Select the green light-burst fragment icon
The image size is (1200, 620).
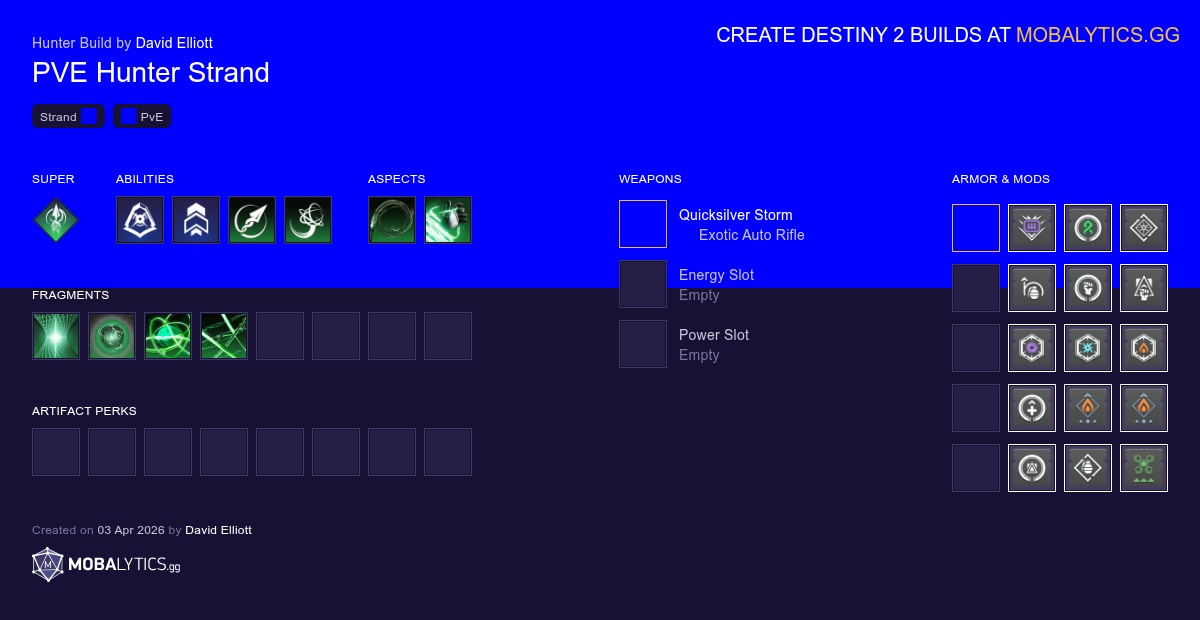pyautogui.click(x=56, y=336)
